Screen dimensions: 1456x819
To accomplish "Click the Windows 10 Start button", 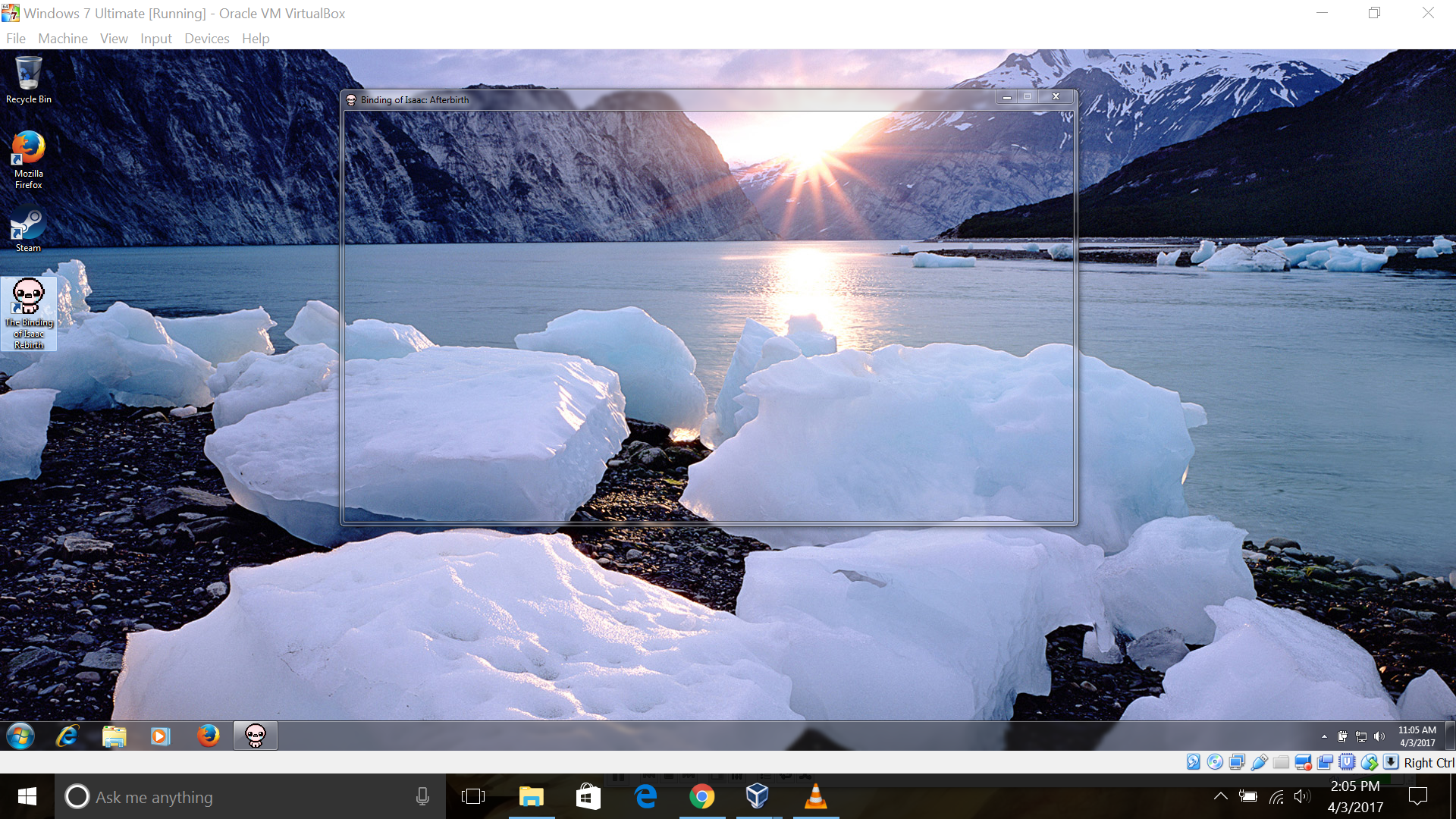I will pyautogui.click(x=27, y=796).
